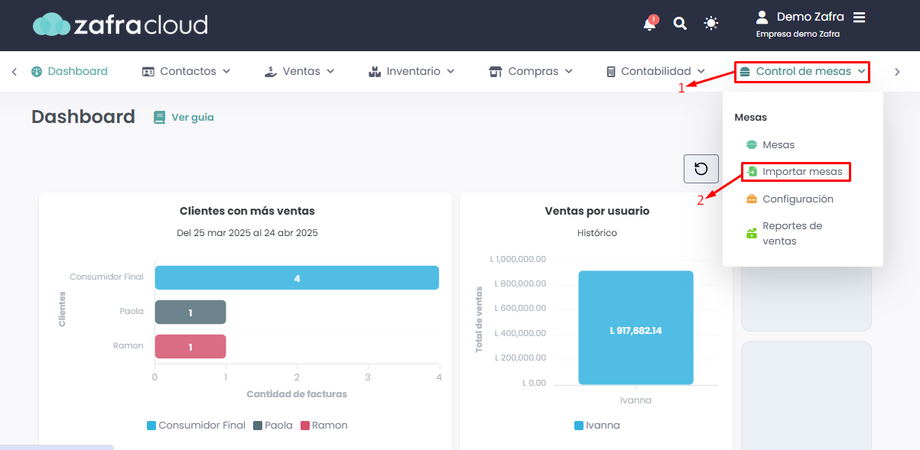Click the Cantidad de facturas axis label
The width and height of the screenshot is (920, 450).
[296, 394]
